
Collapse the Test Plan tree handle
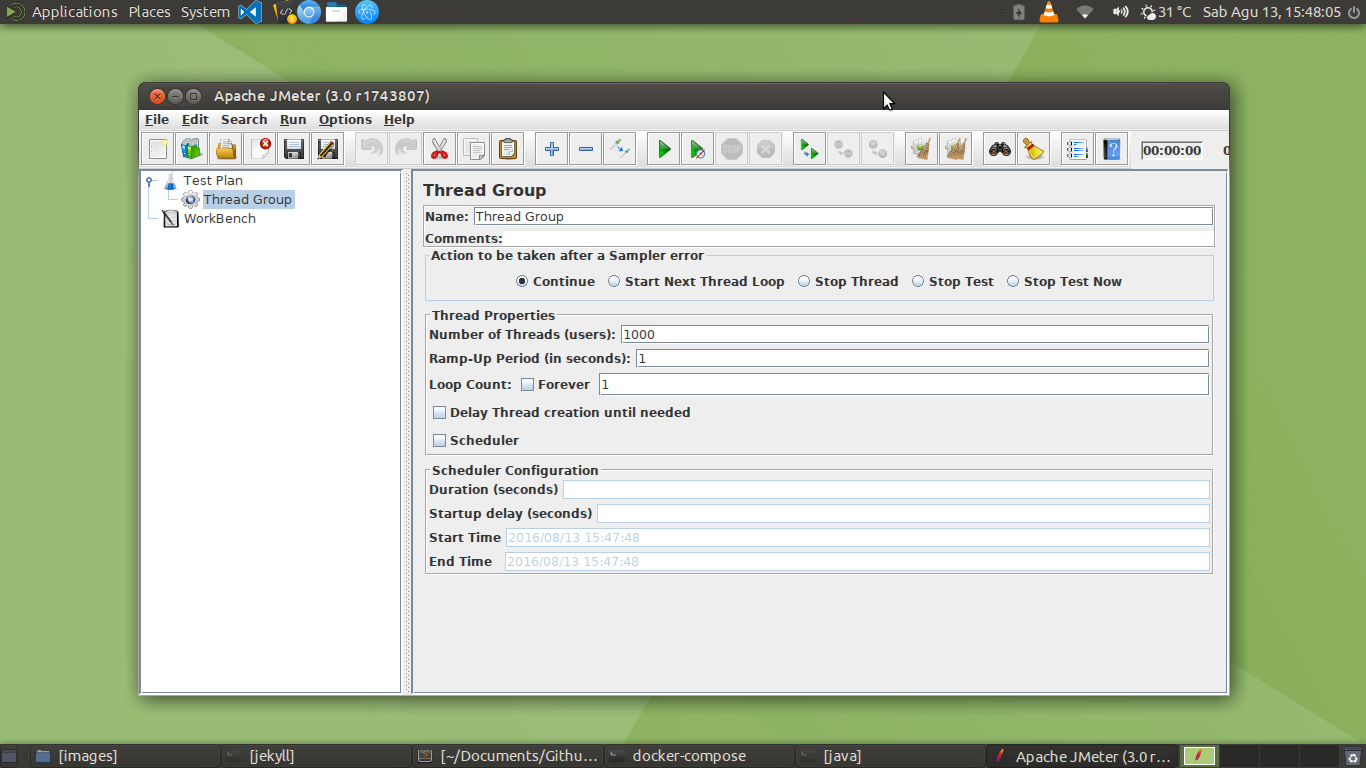150,181
